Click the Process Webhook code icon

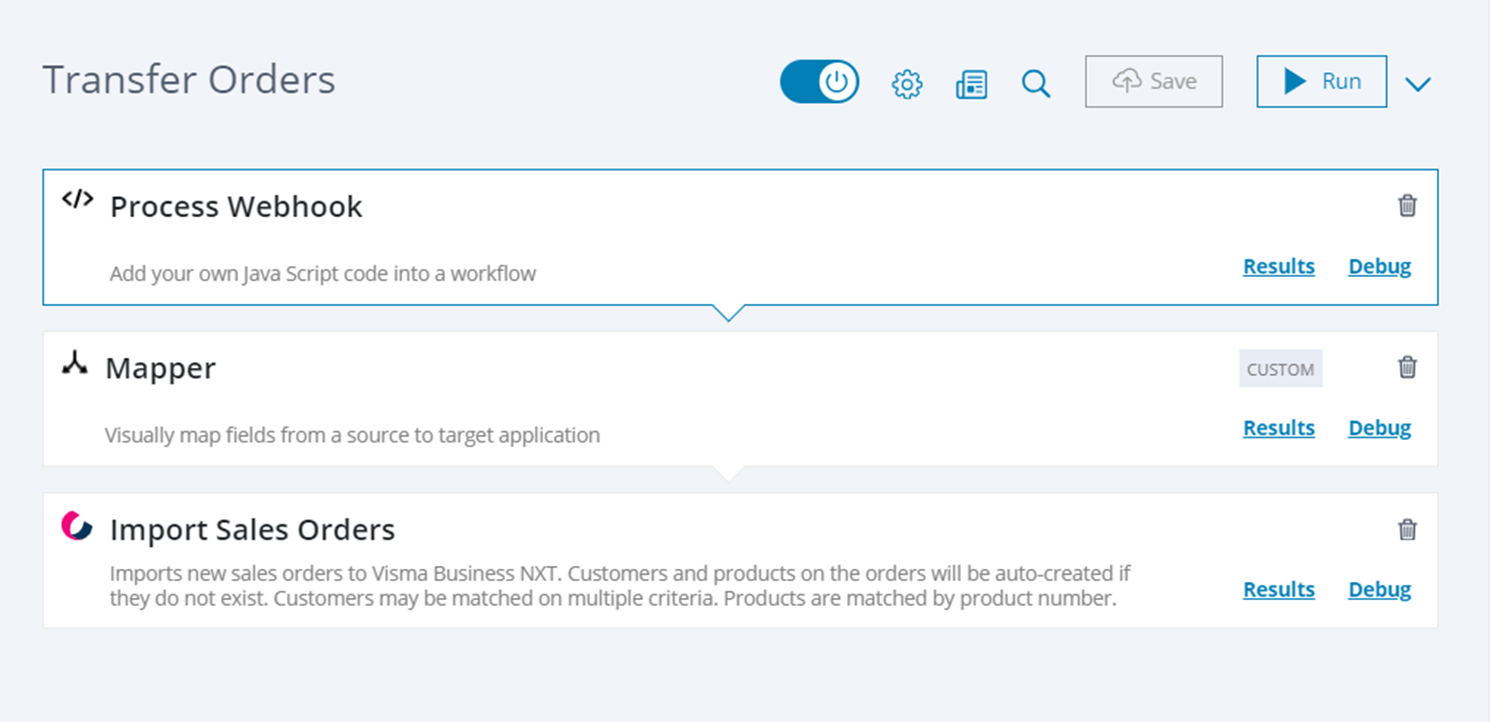tap(77, 200)
